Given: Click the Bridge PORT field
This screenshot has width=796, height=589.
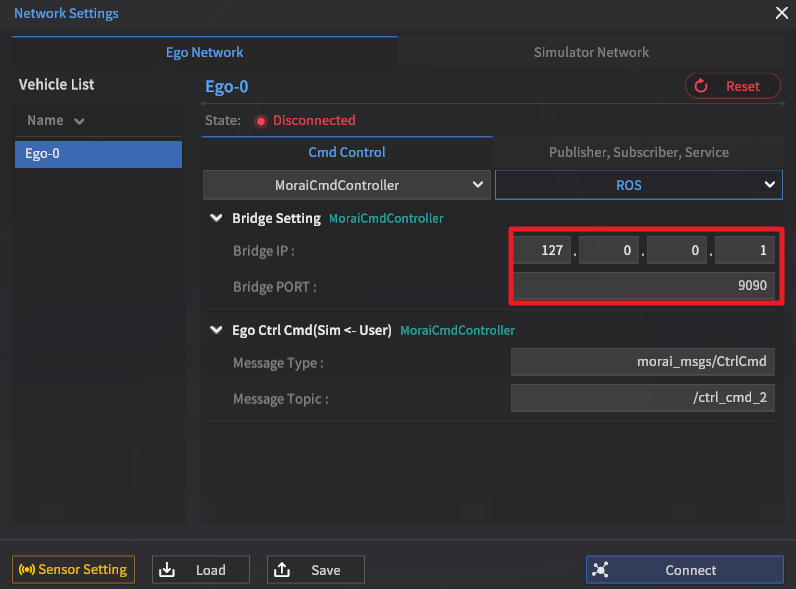Looking at the screenshot, I should click(x=642, y=286).
